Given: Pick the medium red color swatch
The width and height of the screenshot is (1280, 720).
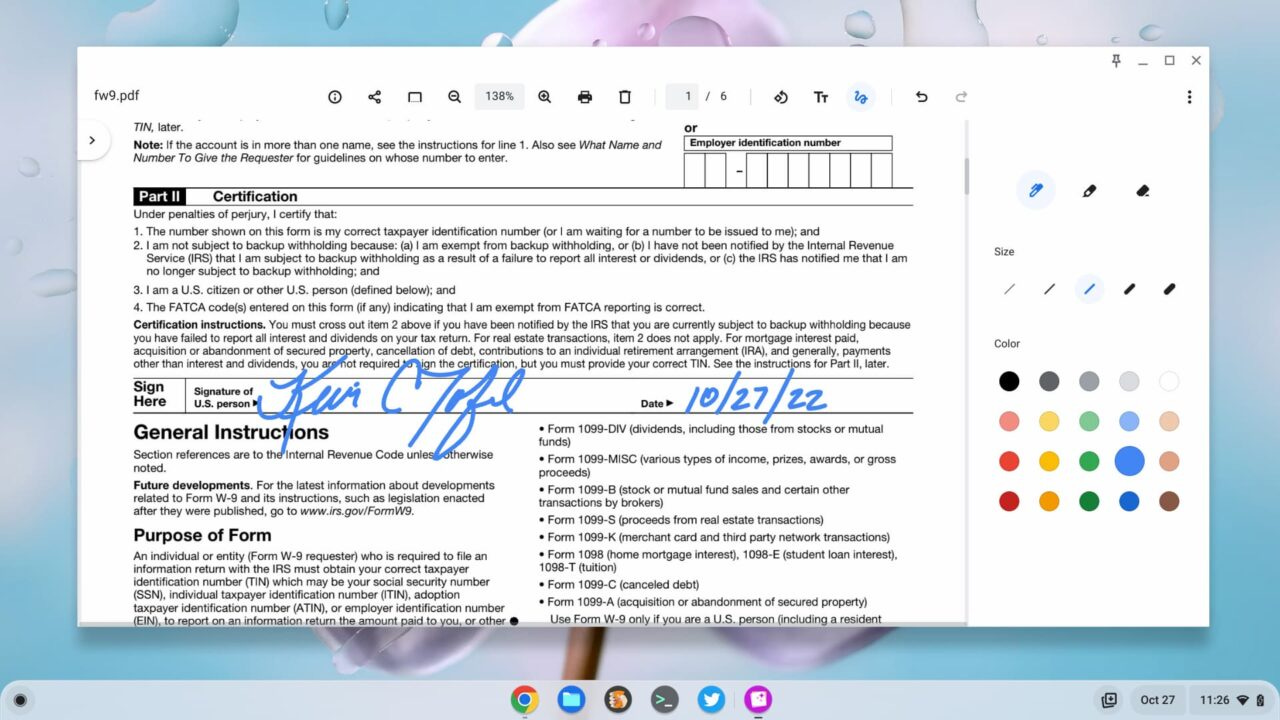Looking at the screenshot, I should click(x=1009, y=461).
